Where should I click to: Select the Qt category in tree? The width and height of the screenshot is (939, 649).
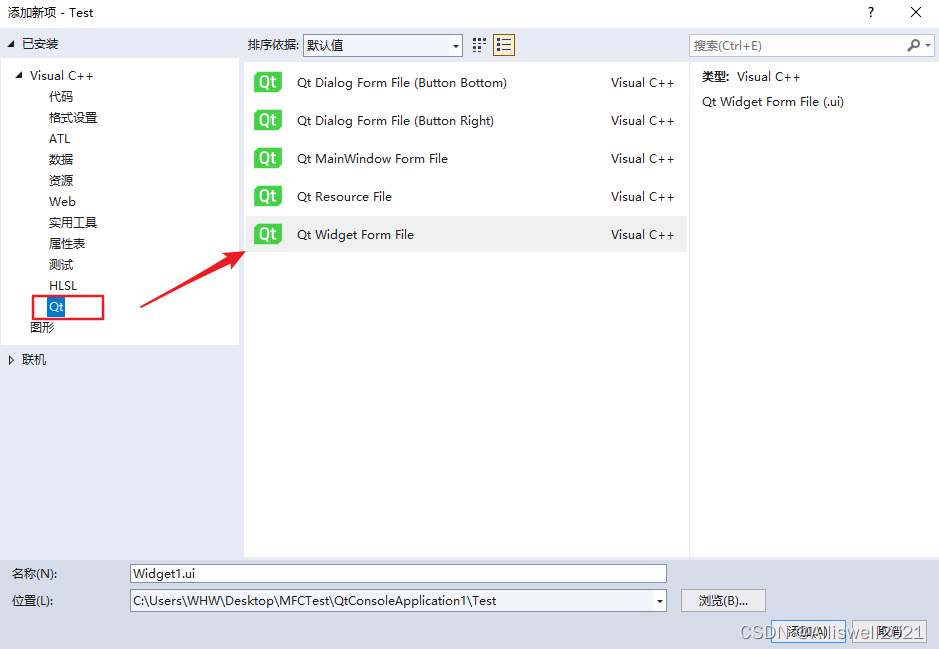pyautogui.click(x=56, y=307)
